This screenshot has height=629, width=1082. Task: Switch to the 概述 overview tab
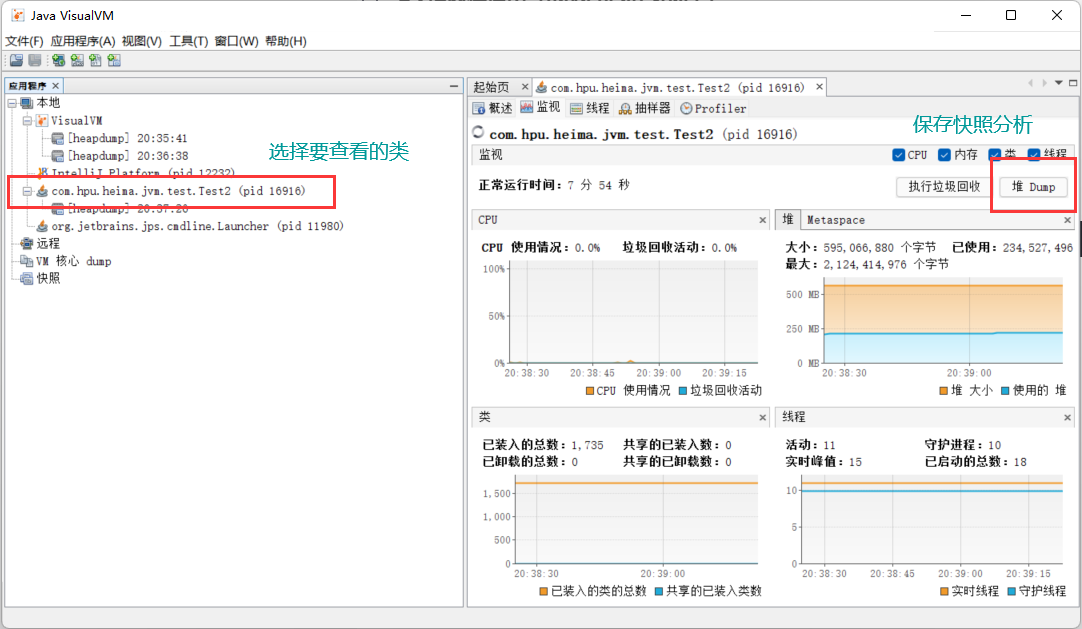pyautogui.click(x=493, y=108)
